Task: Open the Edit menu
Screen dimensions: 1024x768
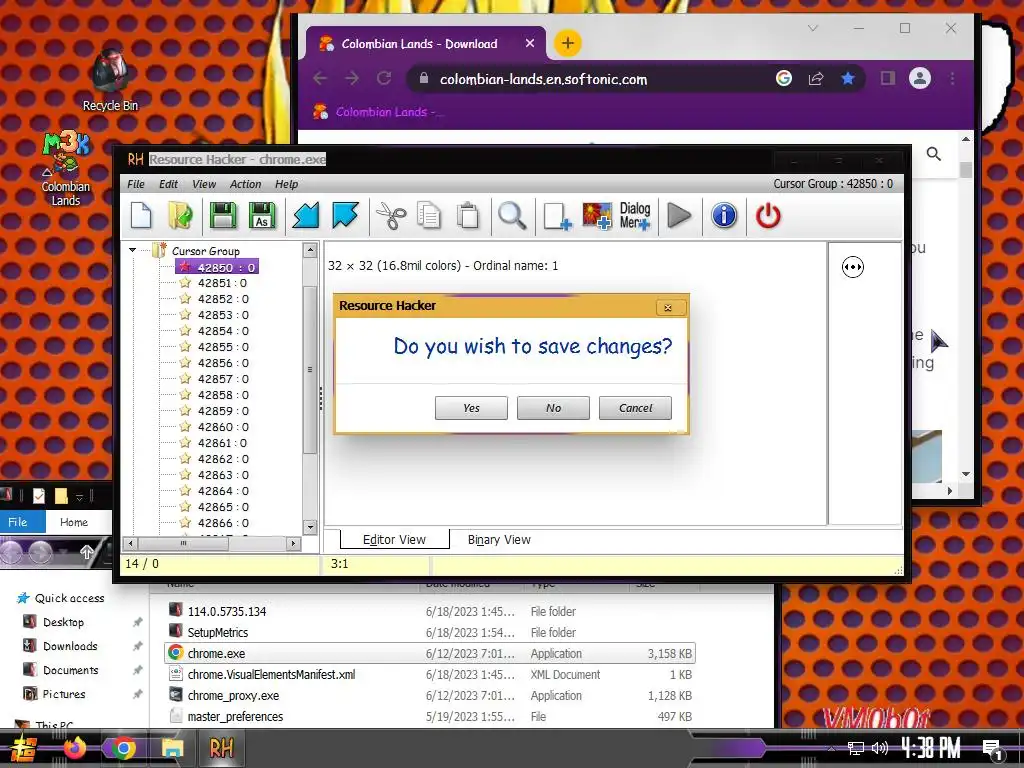Action: (x=168, y=184)
